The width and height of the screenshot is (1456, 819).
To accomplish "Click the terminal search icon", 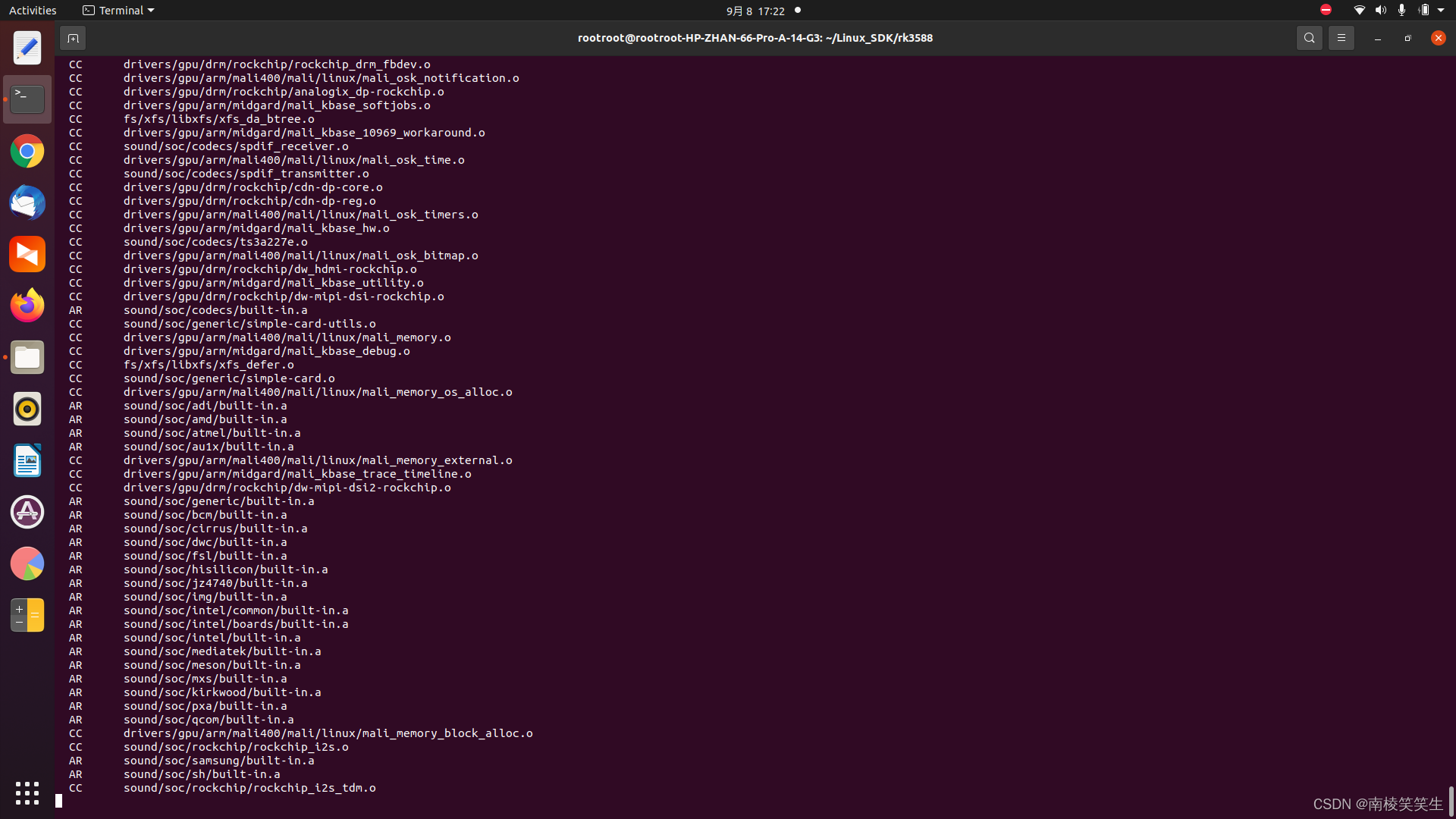I will (x=1309, y=38).
